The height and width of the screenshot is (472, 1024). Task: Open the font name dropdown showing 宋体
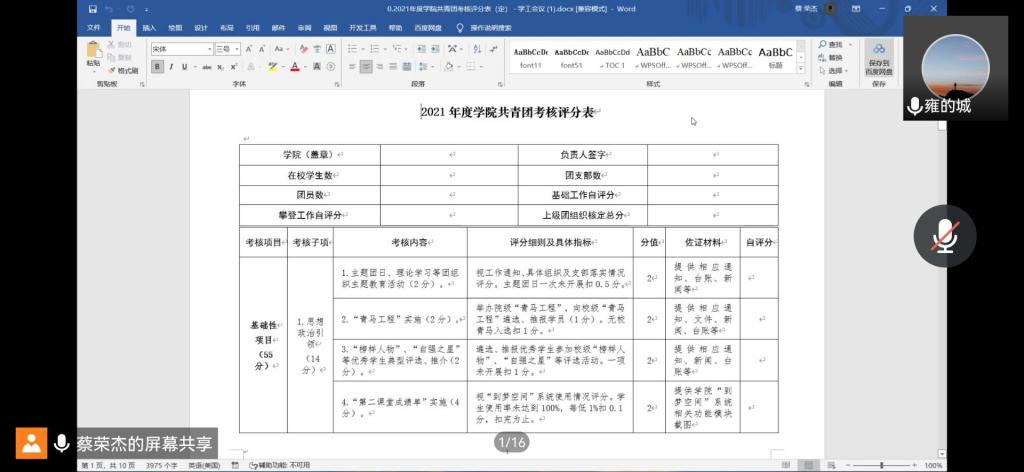pyautogui.click(x=181, y=48)
